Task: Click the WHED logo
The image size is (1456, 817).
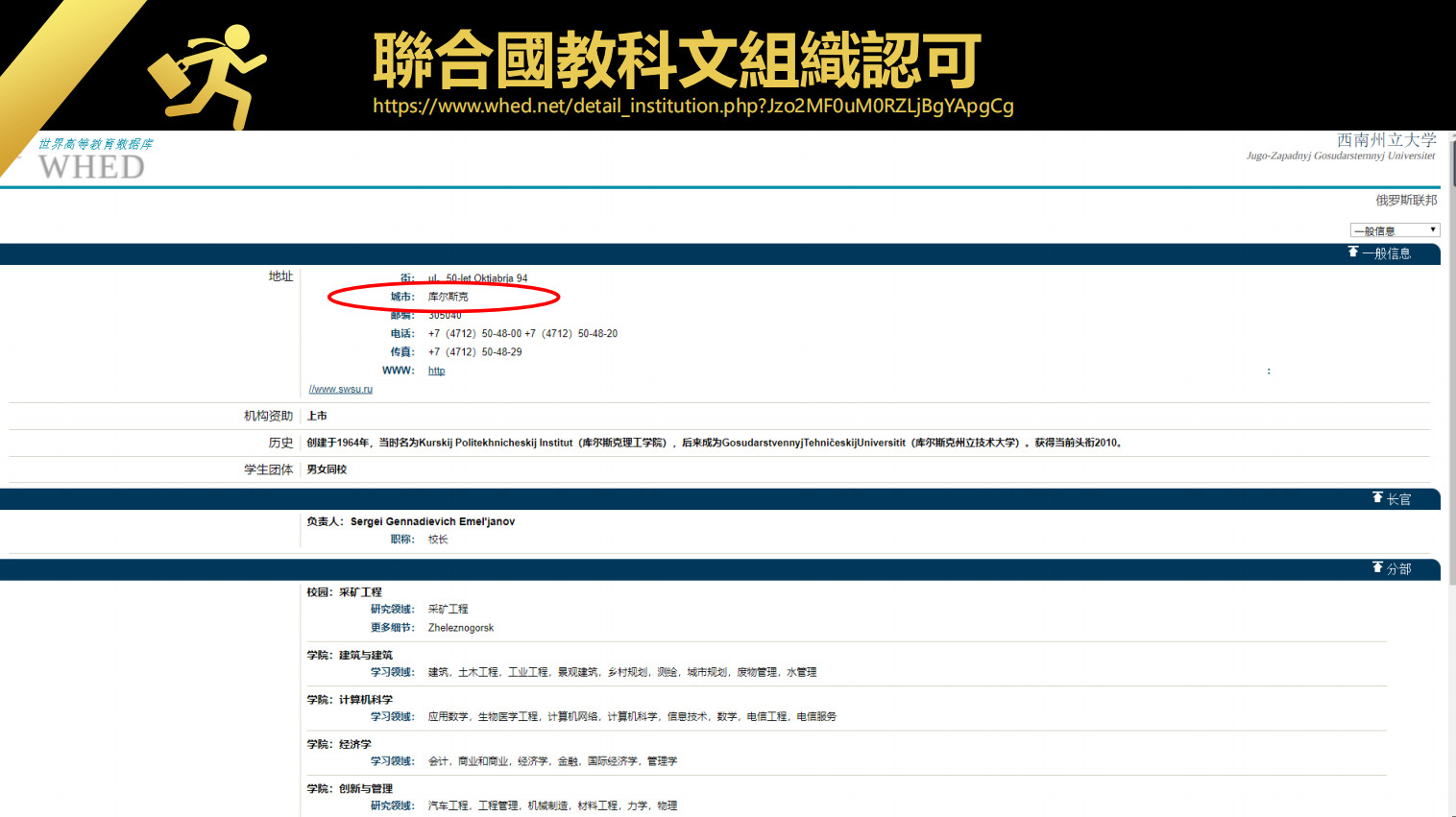Action: pos(91,167)
